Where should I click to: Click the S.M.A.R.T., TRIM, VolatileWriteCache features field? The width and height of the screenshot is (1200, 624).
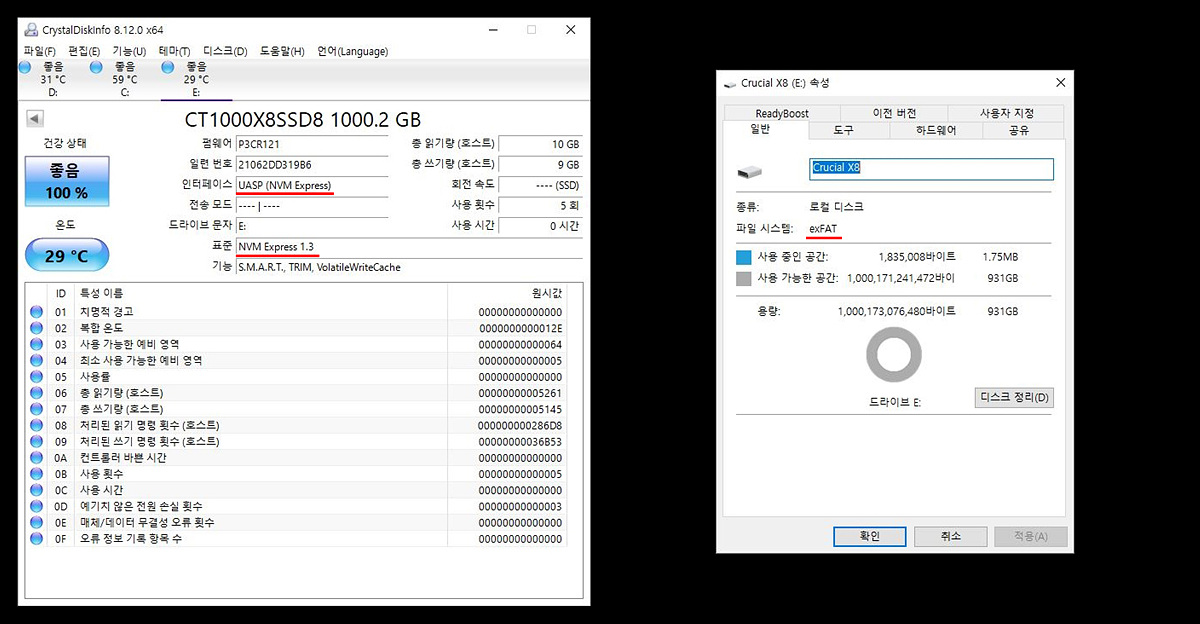click(408, 267)
